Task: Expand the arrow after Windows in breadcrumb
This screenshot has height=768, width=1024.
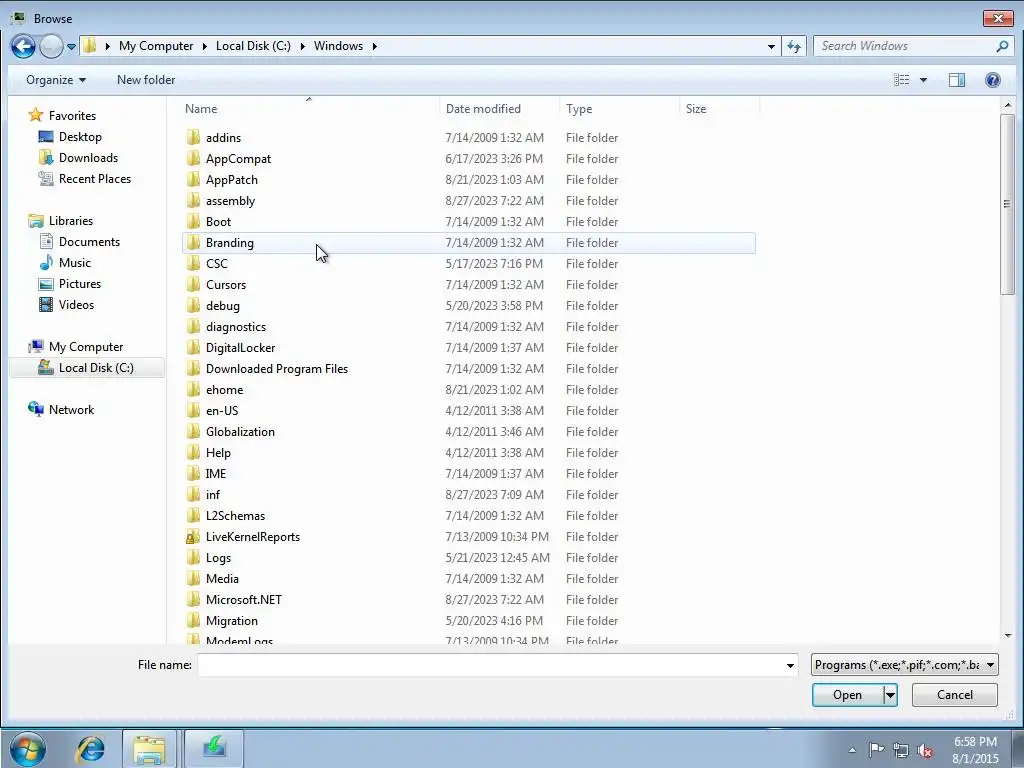Action: pyautogui.click(x=375, y=46)
